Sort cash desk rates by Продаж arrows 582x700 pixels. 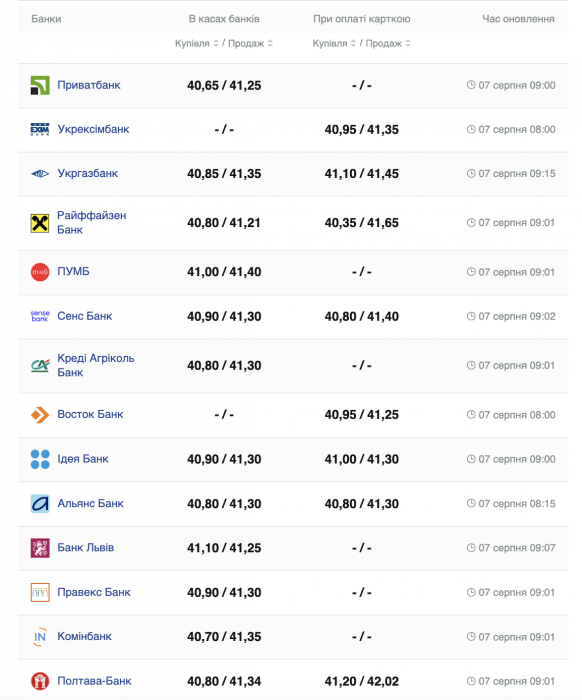click(270, 43)
